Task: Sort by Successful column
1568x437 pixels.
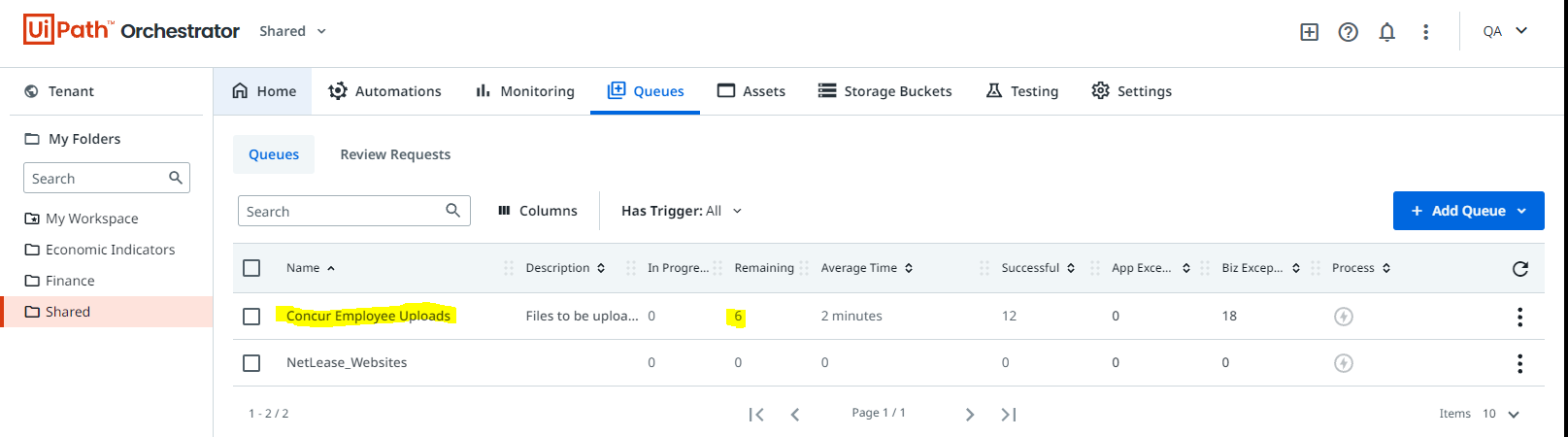Action: 1071,268
